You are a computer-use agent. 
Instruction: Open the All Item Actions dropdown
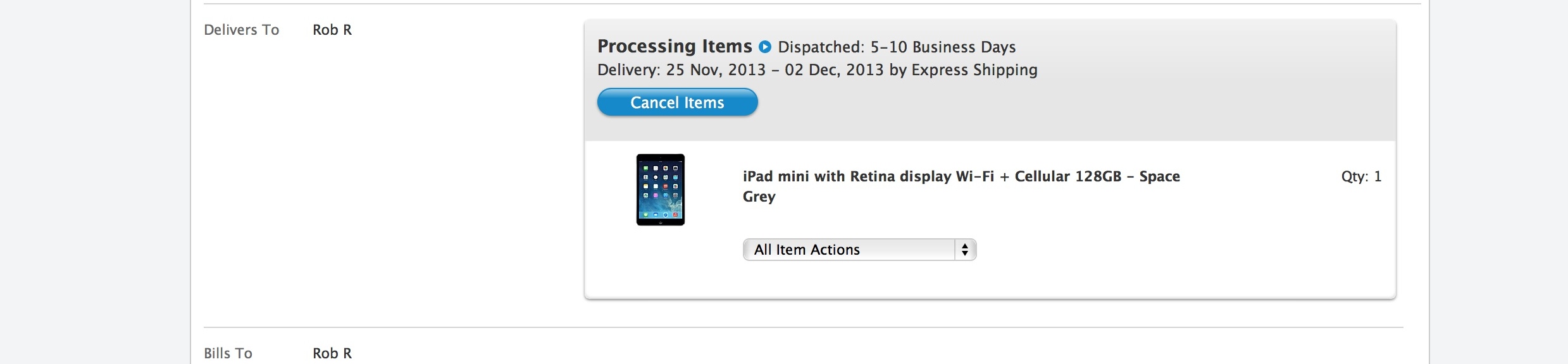859,250
